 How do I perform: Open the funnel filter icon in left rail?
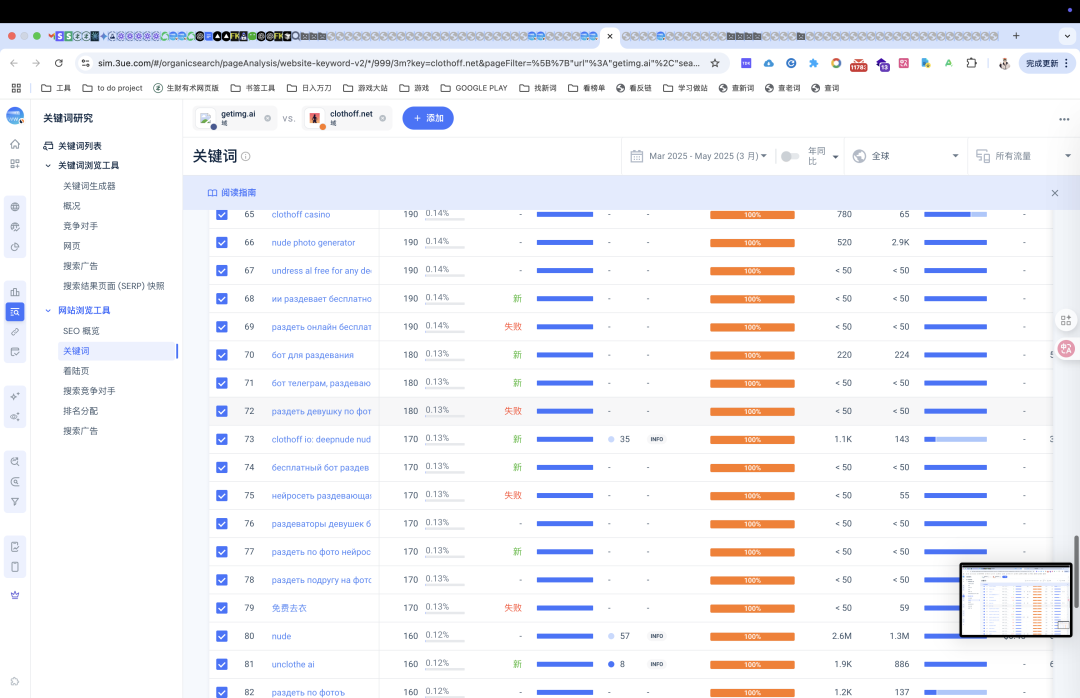(x=15, y=502)
